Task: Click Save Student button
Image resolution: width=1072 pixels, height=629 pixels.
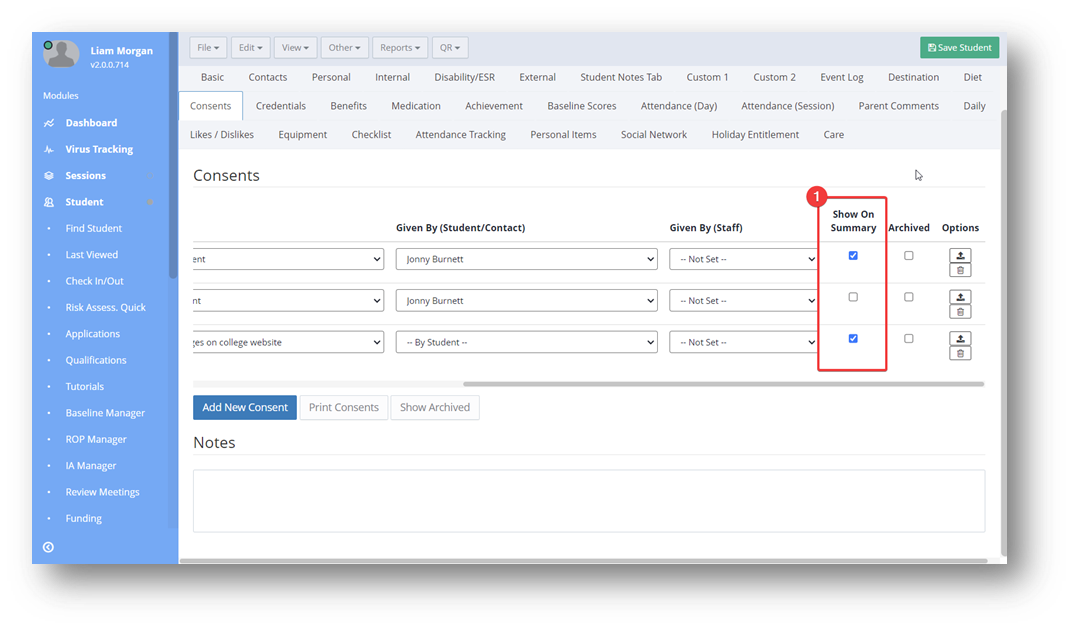Action: pyautogui.click(x=959, y=48)
